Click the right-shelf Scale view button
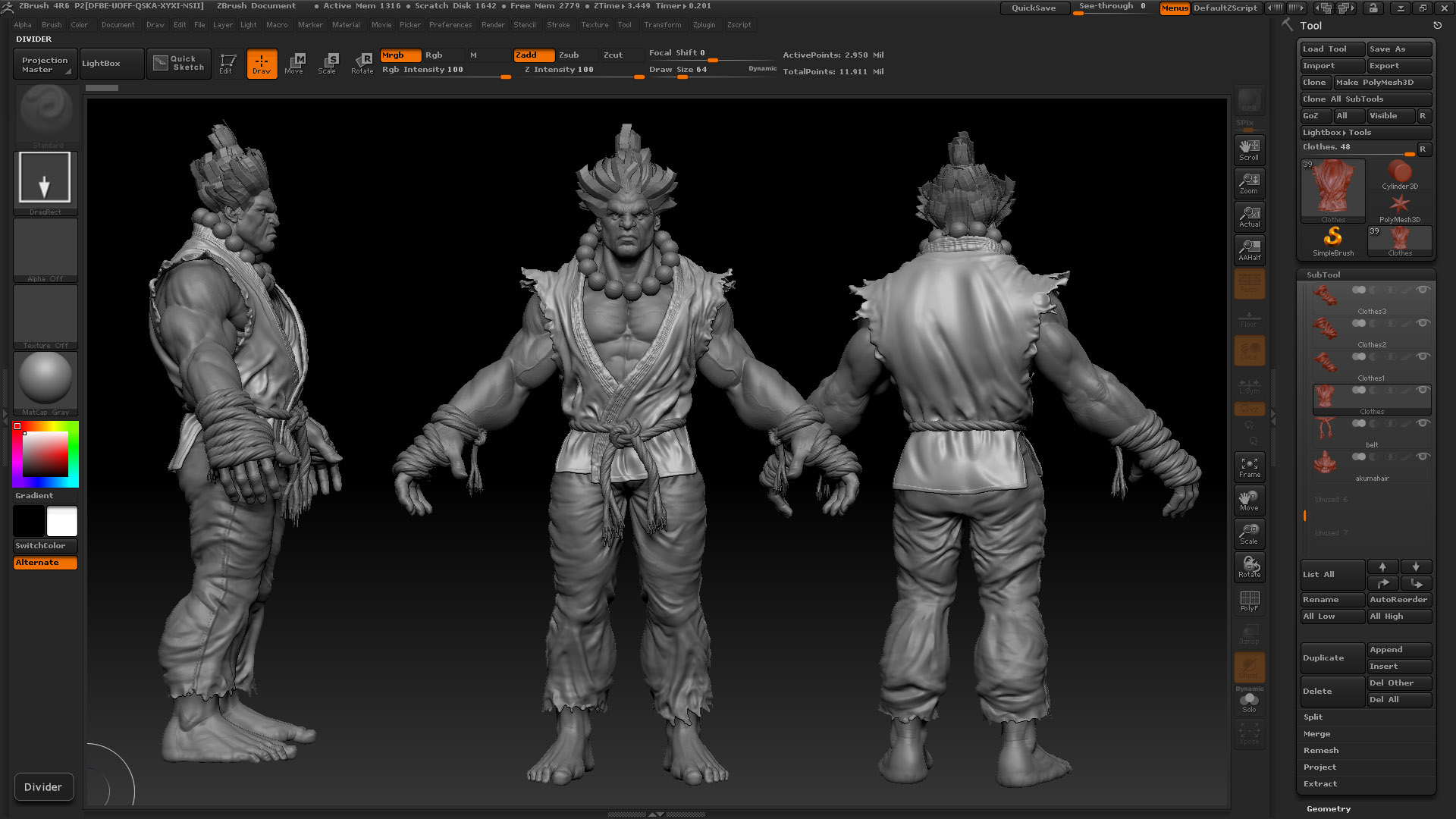Screen dimensions: 1456x819 [1249, 533]
